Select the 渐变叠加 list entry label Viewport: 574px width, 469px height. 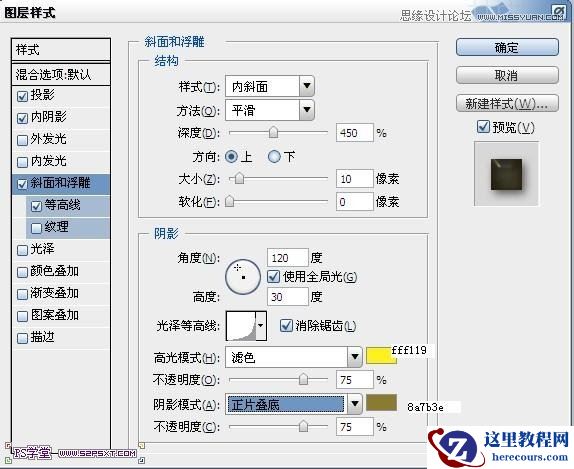pos(55,293)
